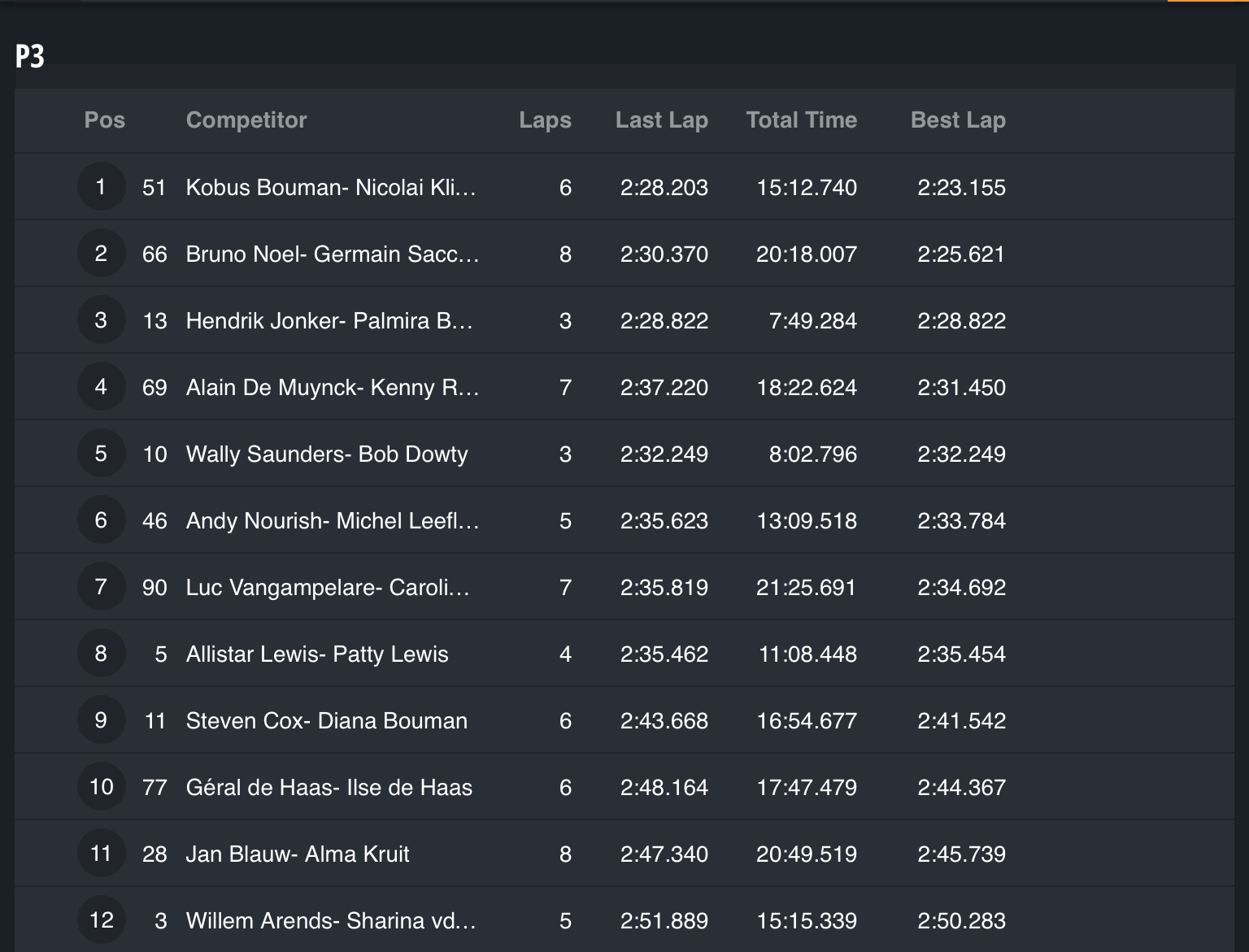The image size is (1249, 952).
Task: Open Wally Saunders- Bob Dowty entry
Action: 327,454
